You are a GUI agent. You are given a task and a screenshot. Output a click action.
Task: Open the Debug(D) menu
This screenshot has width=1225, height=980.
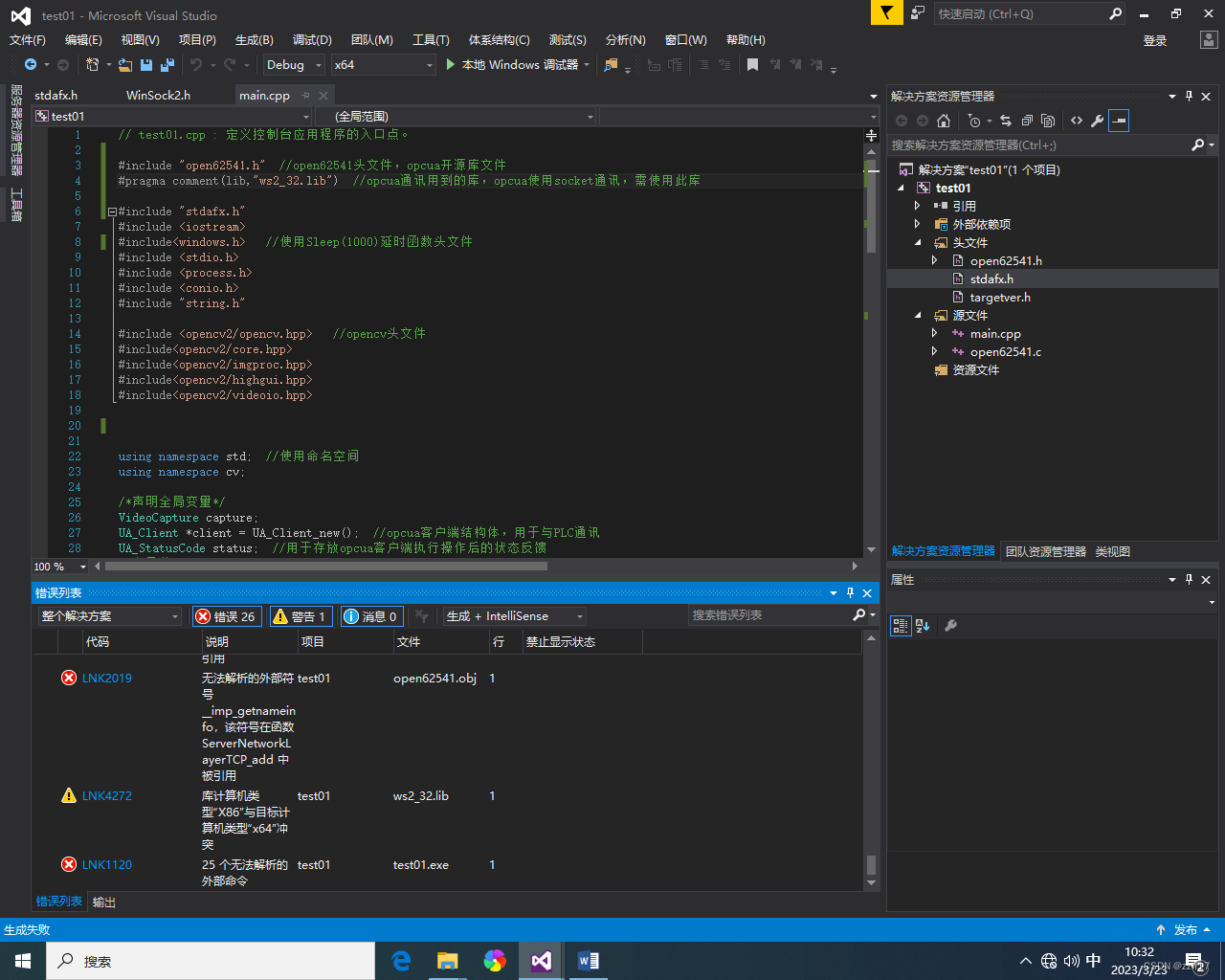pyautogui.click(x=312, y=39)
